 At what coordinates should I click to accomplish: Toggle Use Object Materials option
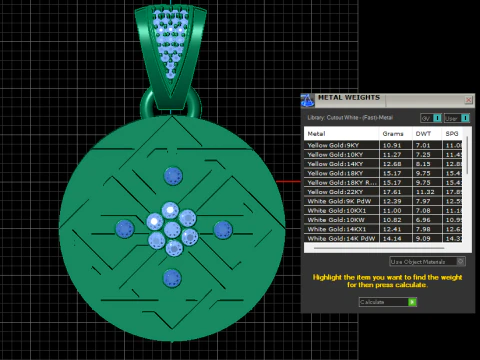coord(427,262)
